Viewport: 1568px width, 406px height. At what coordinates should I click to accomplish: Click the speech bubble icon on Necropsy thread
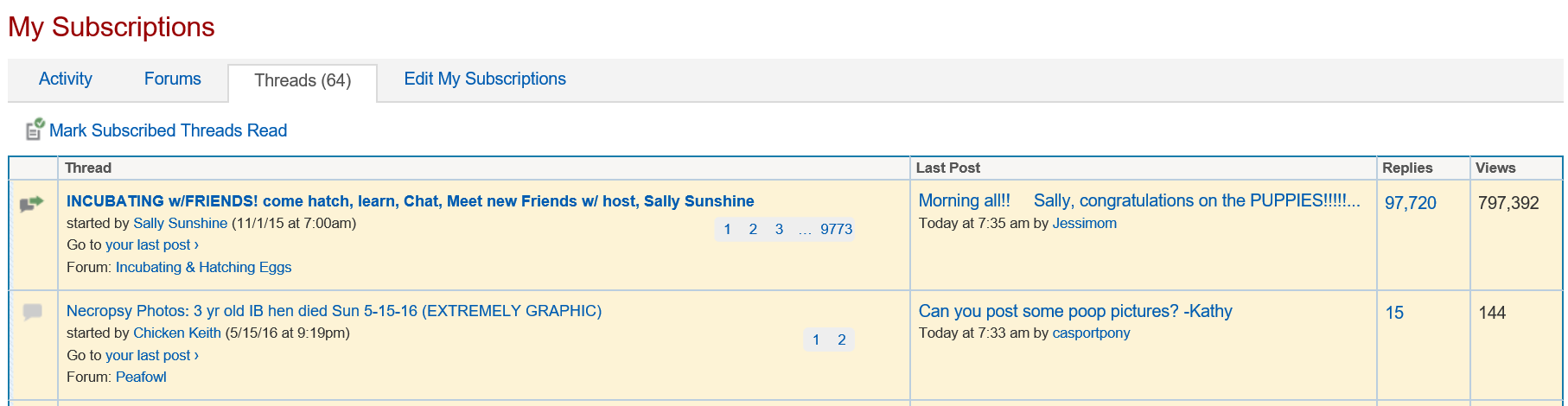coord(32,312)
